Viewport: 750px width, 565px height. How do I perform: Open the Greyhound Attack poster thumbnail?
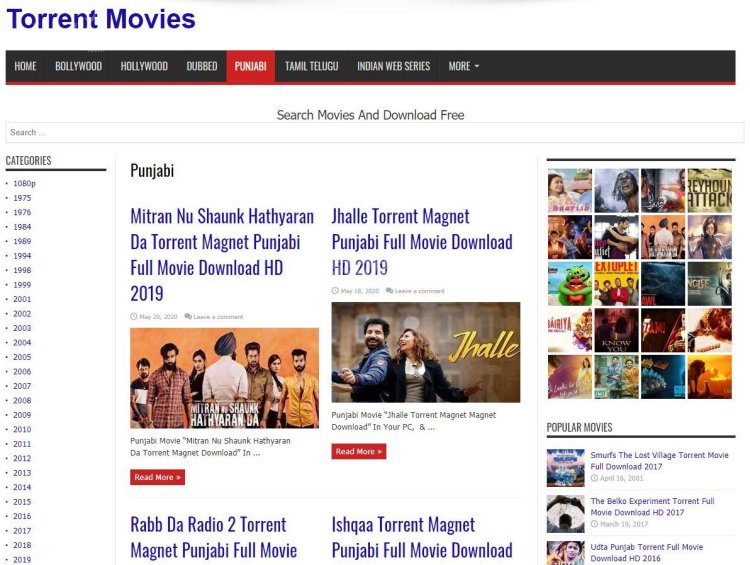click(709, 190)
